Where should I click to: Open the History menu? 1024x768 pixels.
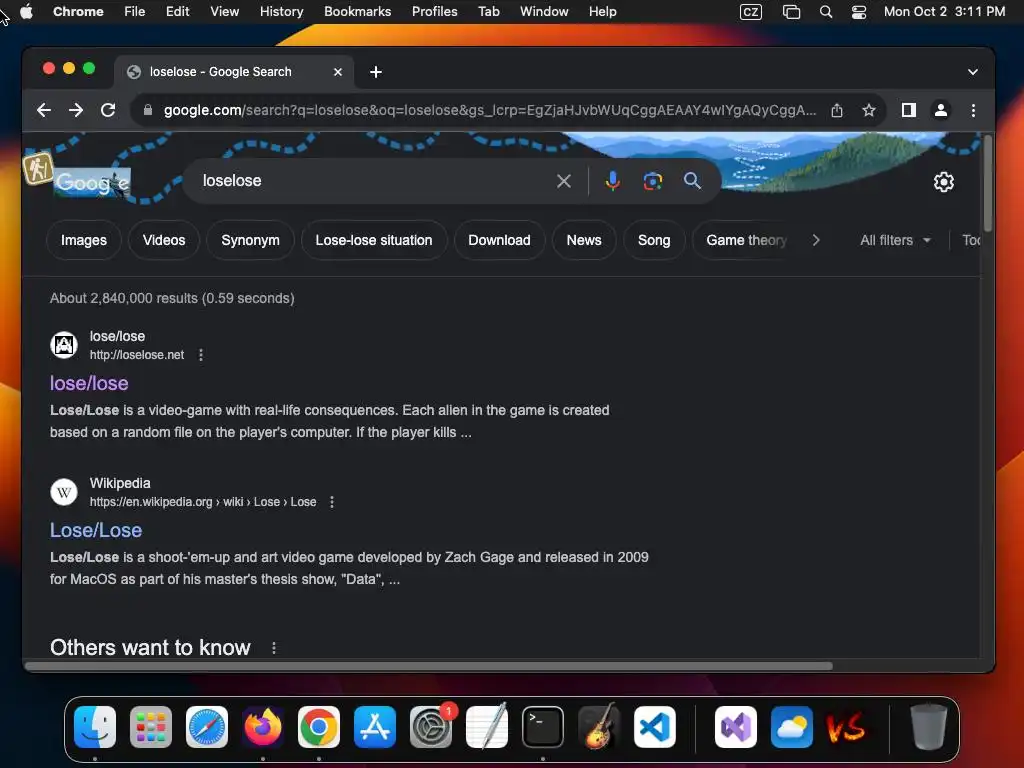(x=281, y=12)
